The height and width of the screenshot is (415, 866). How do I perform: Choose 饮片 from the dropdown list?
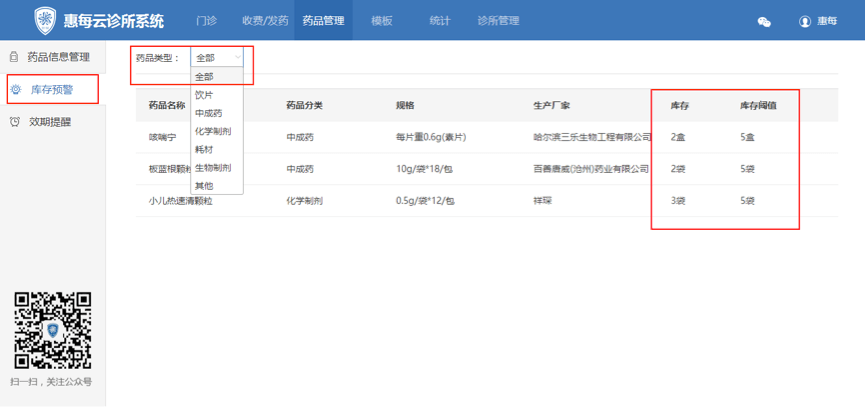216,94
